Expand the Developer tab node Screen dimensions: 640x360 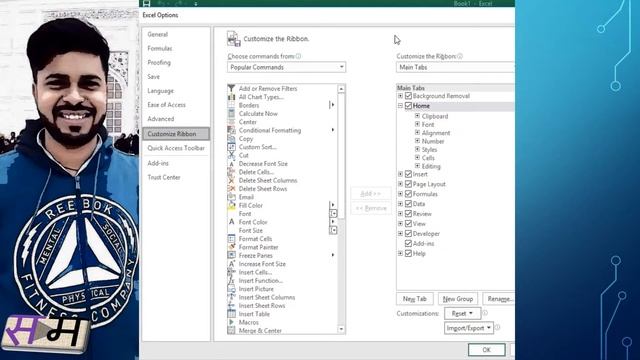tap(400, 233)
